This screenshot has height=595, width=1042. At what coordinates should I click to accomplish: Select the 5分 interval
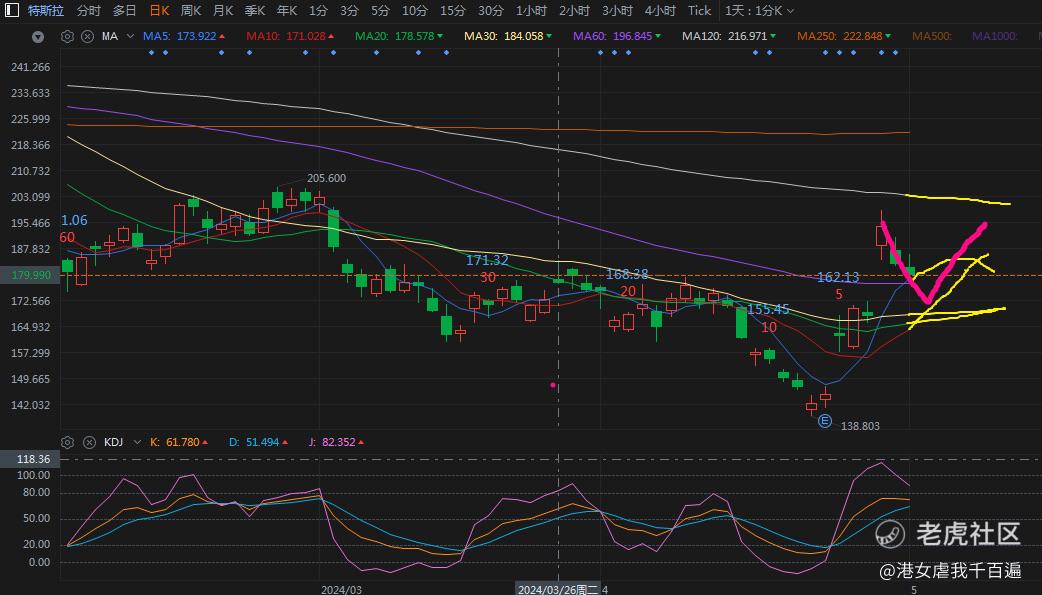click(380, 11)
